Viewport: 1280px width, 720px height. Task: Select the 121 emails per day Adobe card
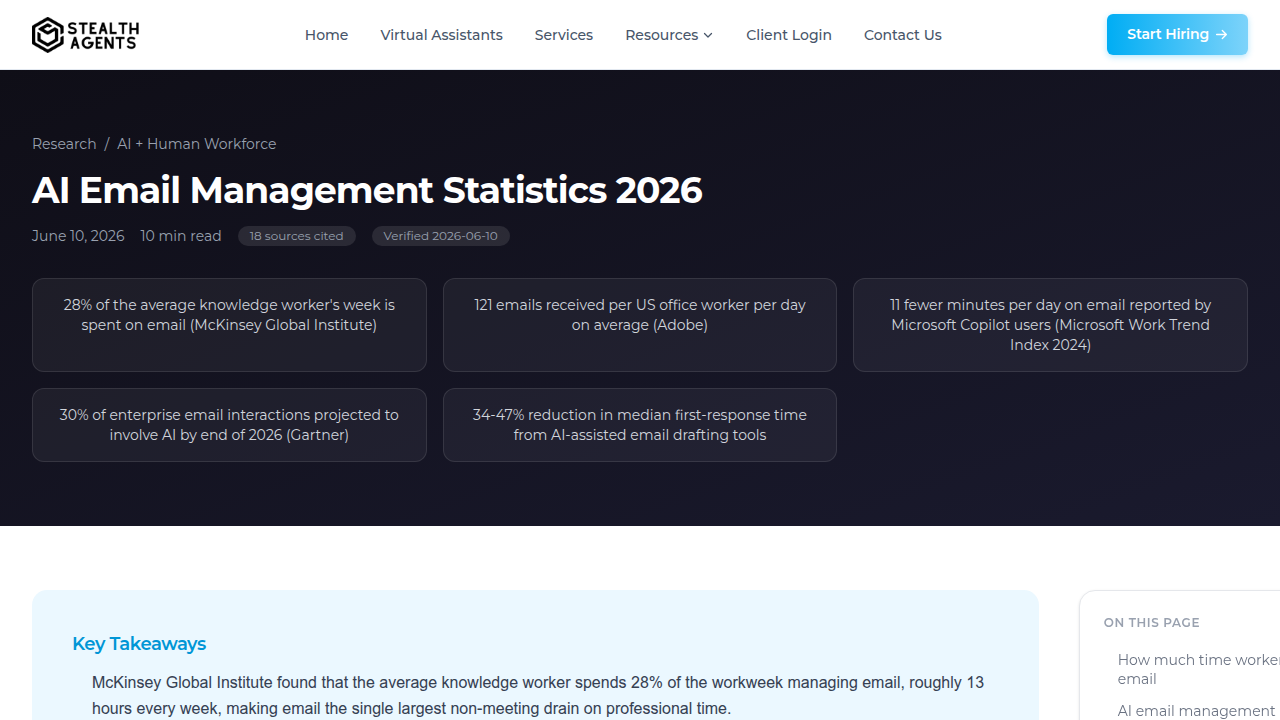point(640,325)
